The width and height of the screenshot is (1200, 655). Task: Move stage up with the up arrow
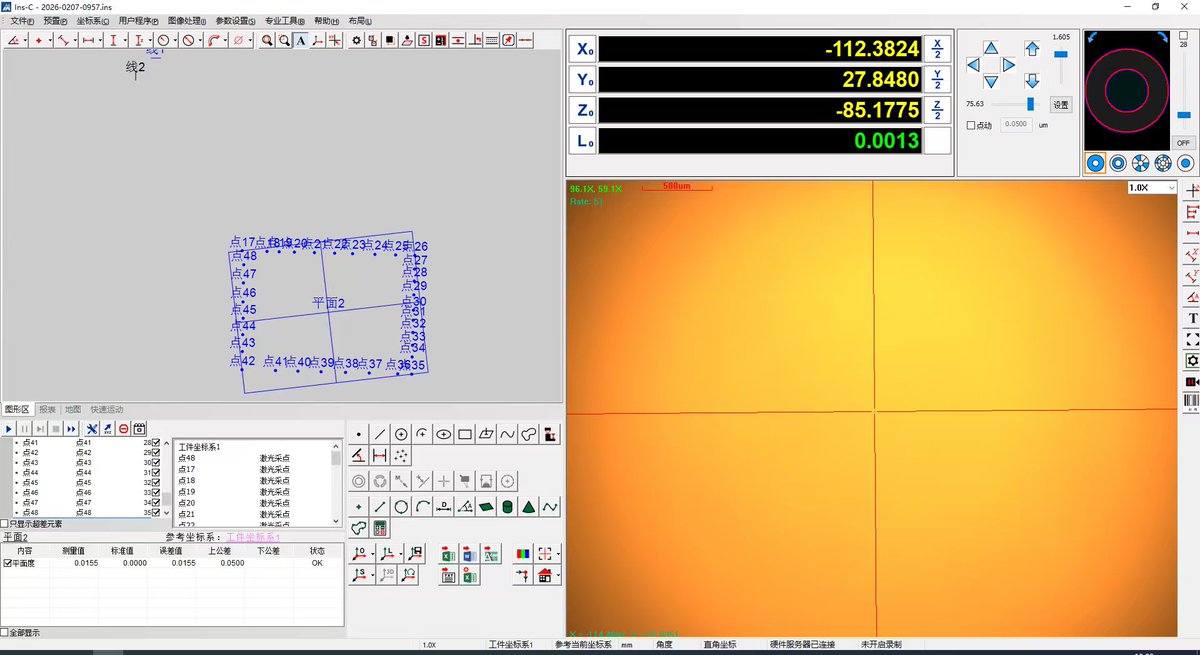click(990, 47)
